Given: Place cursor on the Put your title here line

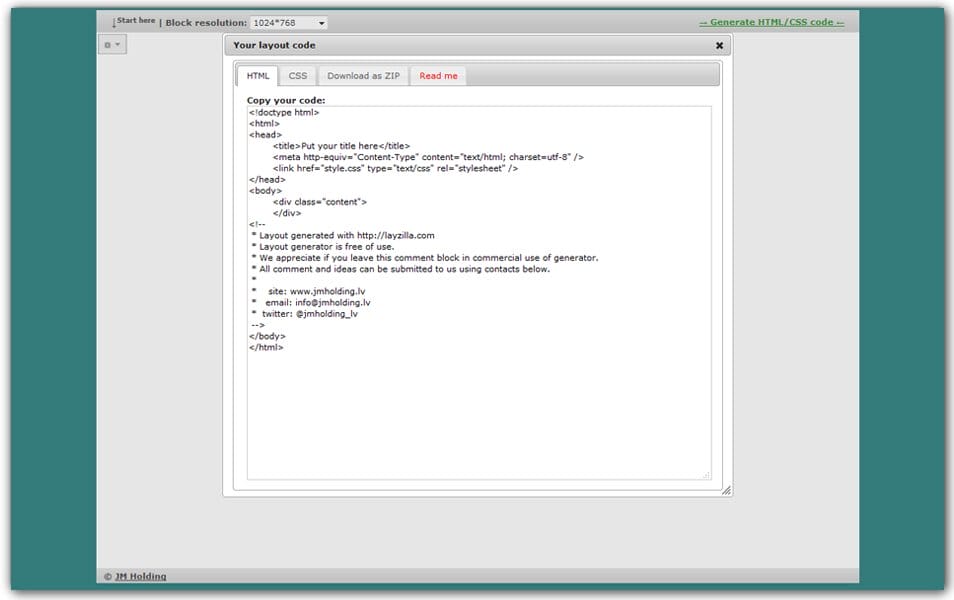Looking at the screenshot, I should 341,146.
